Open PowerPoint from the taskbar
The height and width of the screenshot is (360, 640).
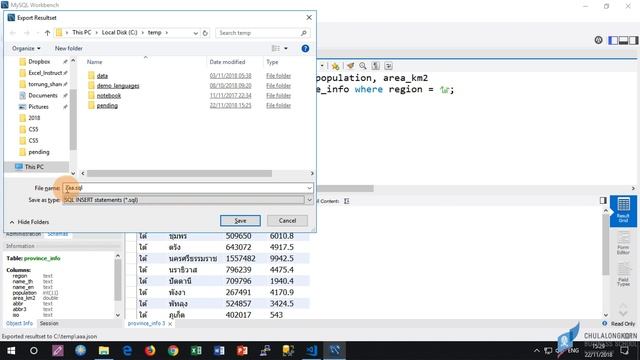point(242,351)
